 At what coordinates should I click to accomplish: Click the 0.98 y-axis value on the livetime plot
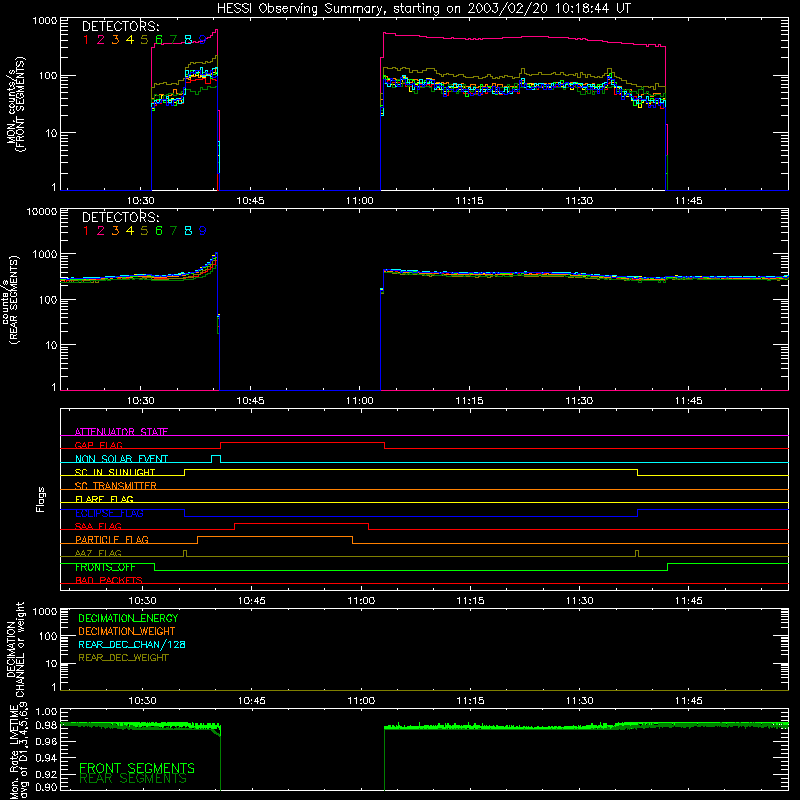(46, 725)
